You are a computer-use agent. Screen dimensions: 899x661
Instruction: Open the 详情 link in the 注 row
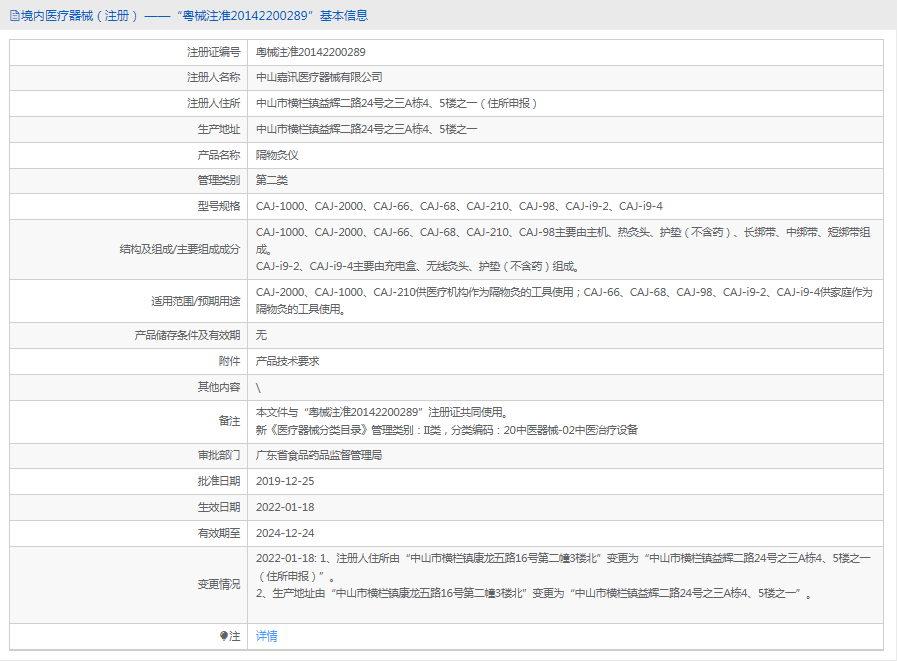click(x=267, y=636)
